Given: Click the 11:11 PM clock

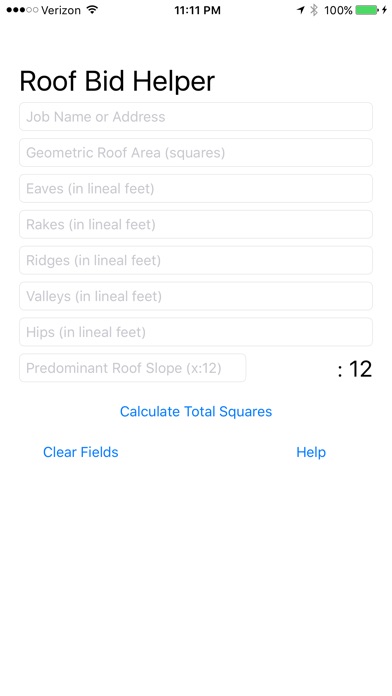Looking at the screenshot, I should coord(198,10).
